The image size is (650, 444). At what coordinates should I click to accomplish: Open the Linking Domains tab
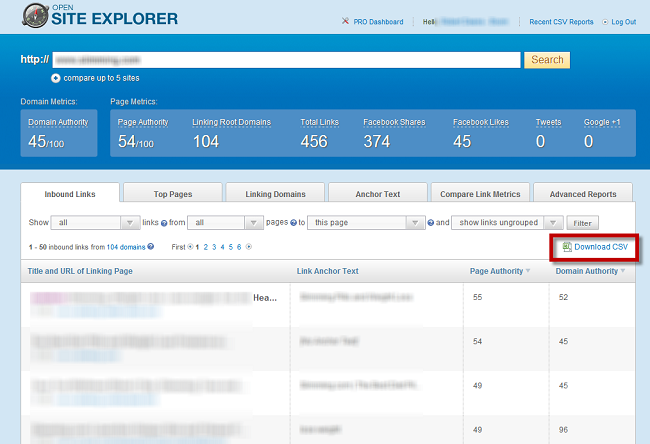pyautogui.click(x=275, y=193)
